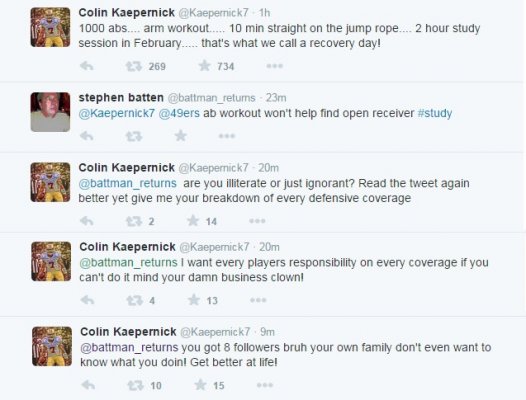
Task: Open more options on stephen batten's tweet
Action: coord(227,136)
